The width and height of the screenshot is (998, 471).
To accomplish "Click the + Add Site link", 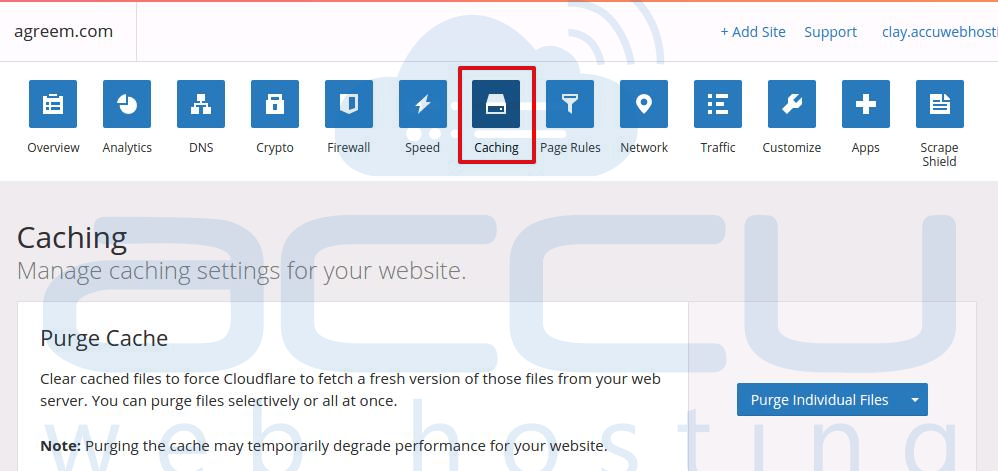I will click(x=753, y=32).
